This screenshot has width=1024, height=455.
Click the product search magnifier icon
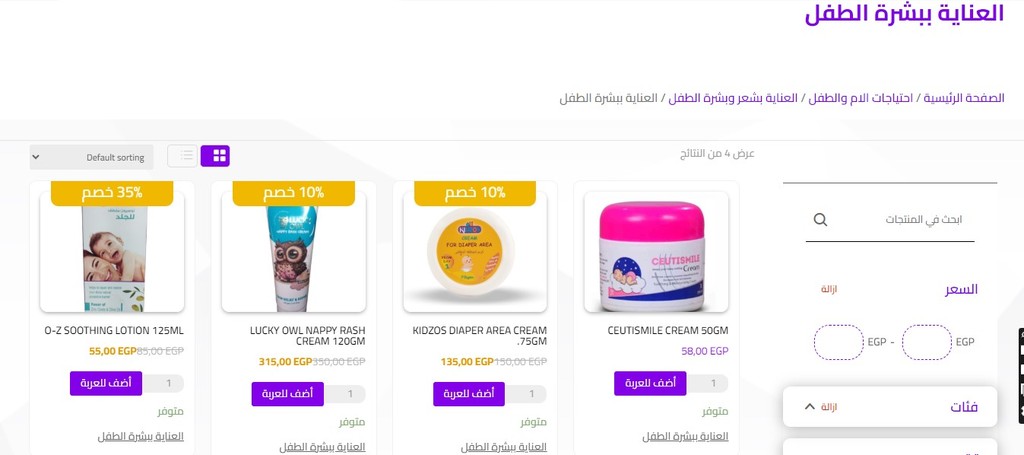coord(820,219)
